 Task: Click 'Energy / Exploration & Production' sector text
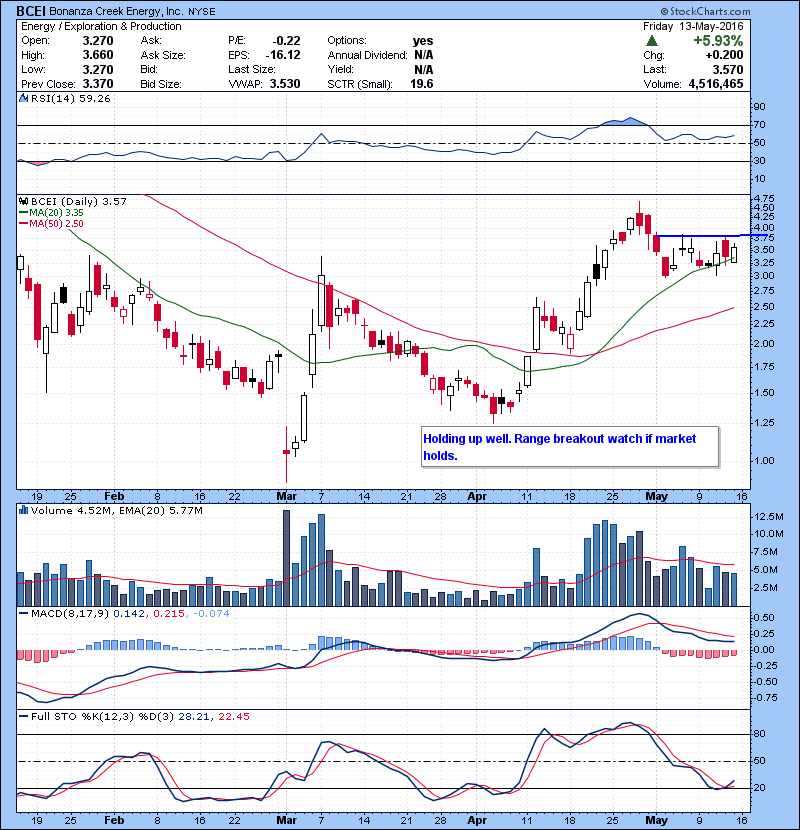tap(101, 26)
